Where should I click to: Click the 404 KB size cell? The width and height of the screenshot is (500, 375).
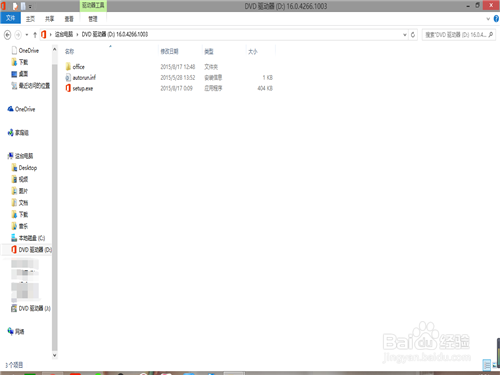(265, 88)
